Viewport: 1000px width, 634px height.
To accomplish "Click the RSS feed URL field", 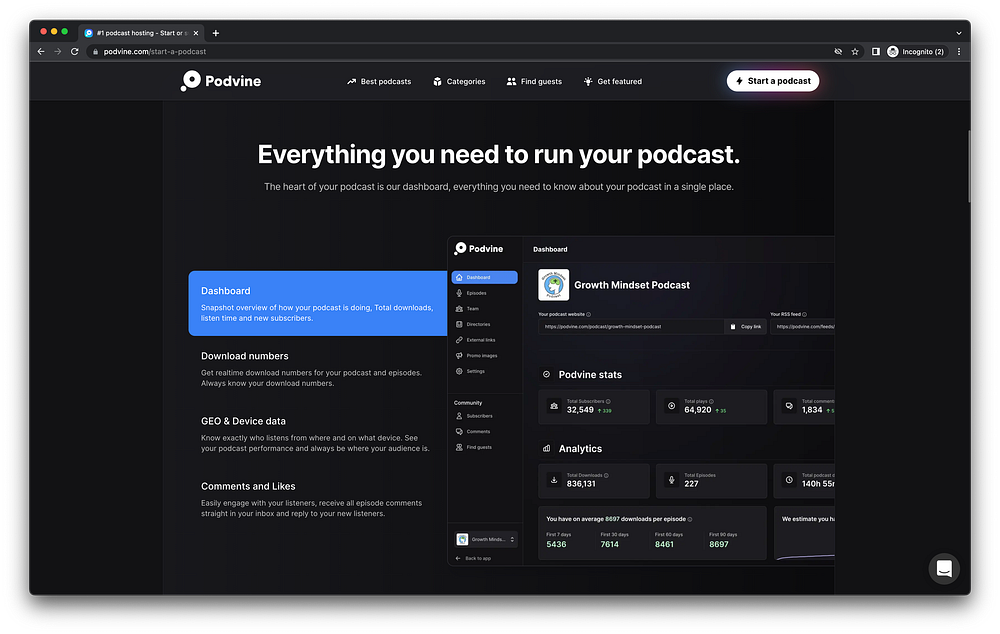I will point(802,327).
